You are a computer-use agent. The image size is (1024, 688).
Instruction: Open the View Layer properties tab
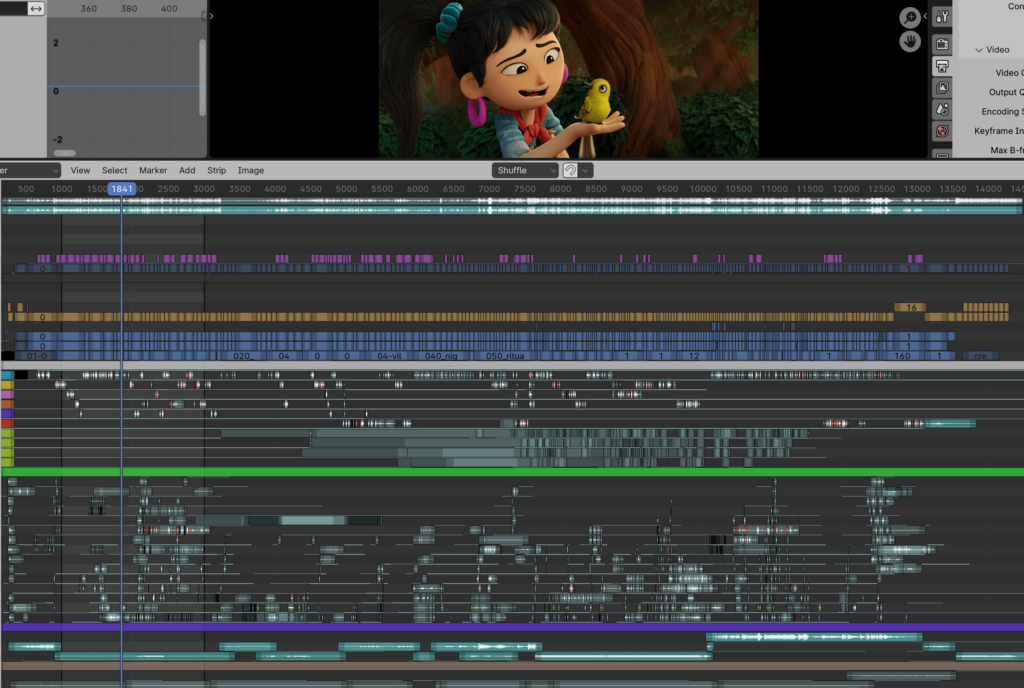[941, 87]
